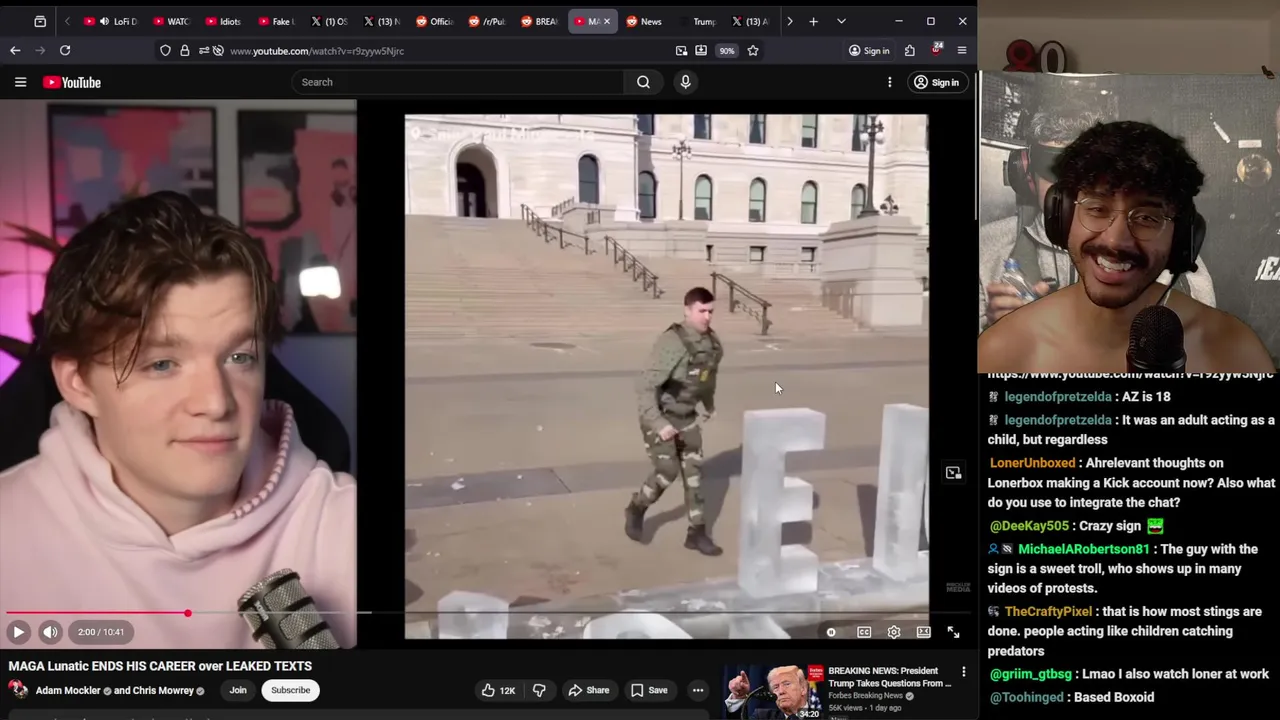The image size is (1280, 720).
Task: Share the video
Action: click(588, 690)
